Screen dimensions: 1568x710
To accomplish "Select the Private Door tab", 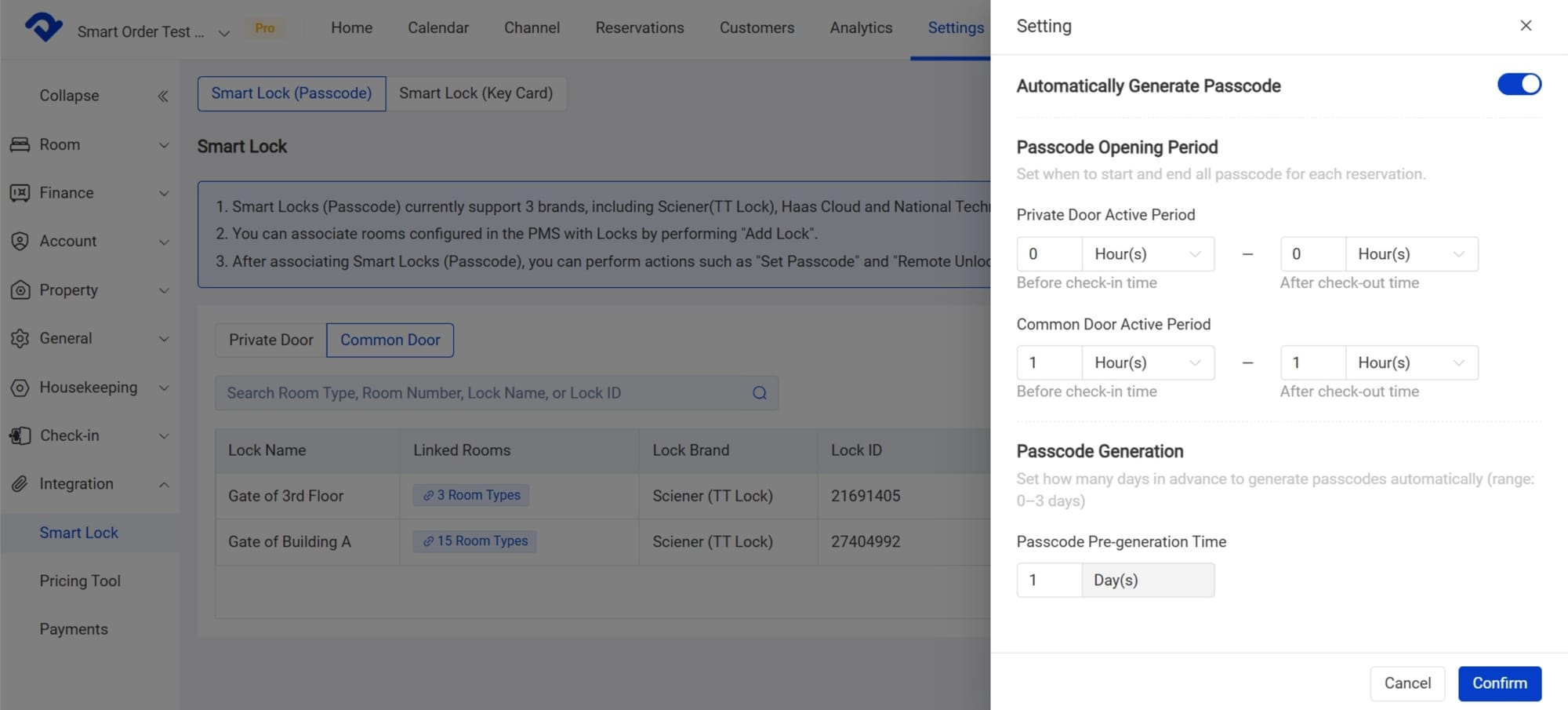I will (x=270, y=340).
